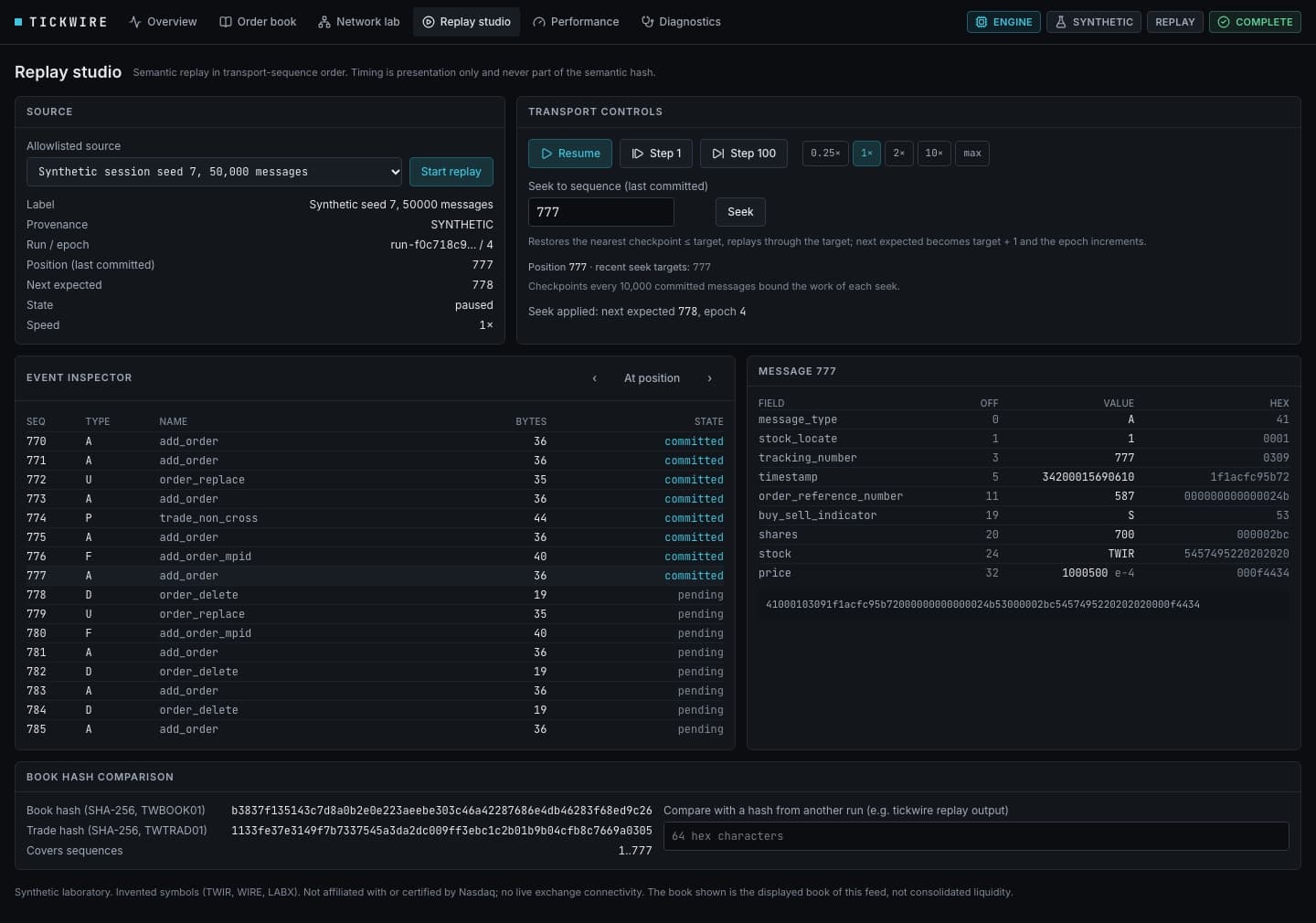Image resolution: width=1316 pixels, height=923 pixels.
Task: Click the Tickwire logo square icon
Action: [18, 22]
